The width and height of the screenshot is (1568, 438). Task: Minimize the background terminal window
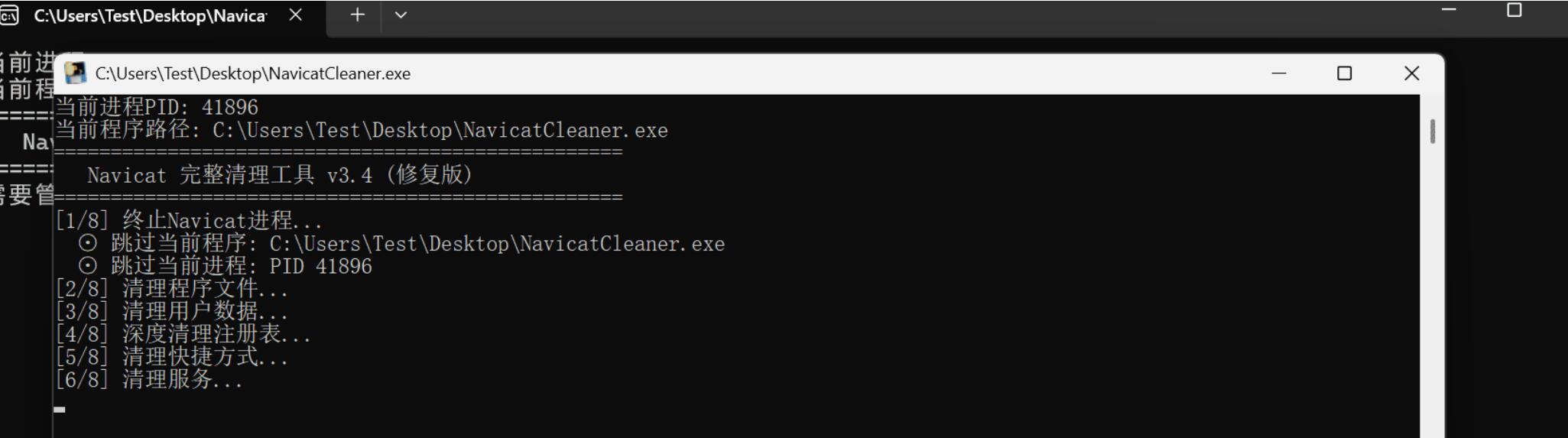tap(1449, 10)
